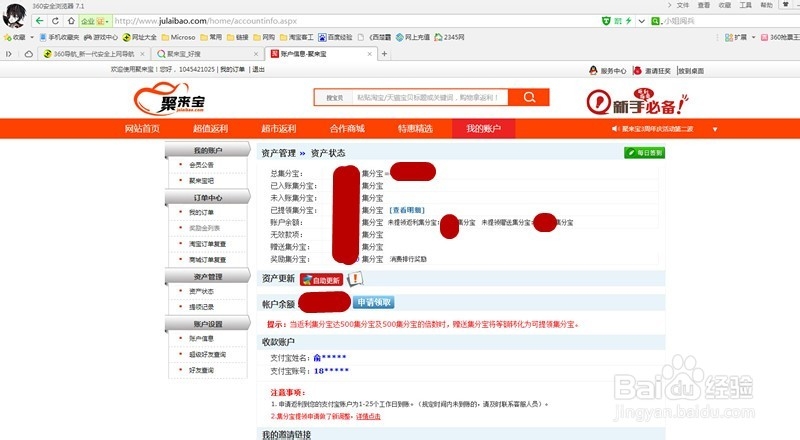
Task: Click the 我的订单 link in top bar
Action: pos(233,69)
